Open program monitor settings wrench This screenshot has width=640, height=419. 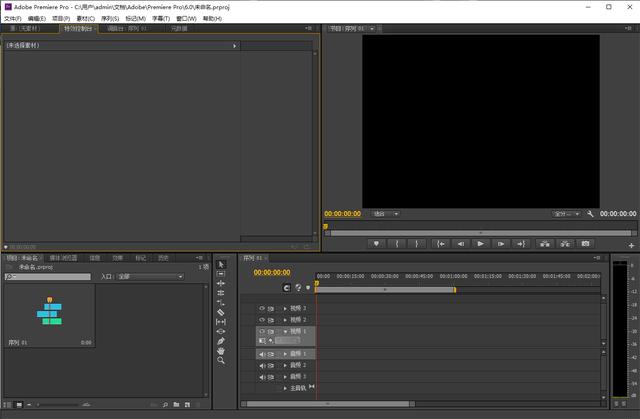(591, 213)
